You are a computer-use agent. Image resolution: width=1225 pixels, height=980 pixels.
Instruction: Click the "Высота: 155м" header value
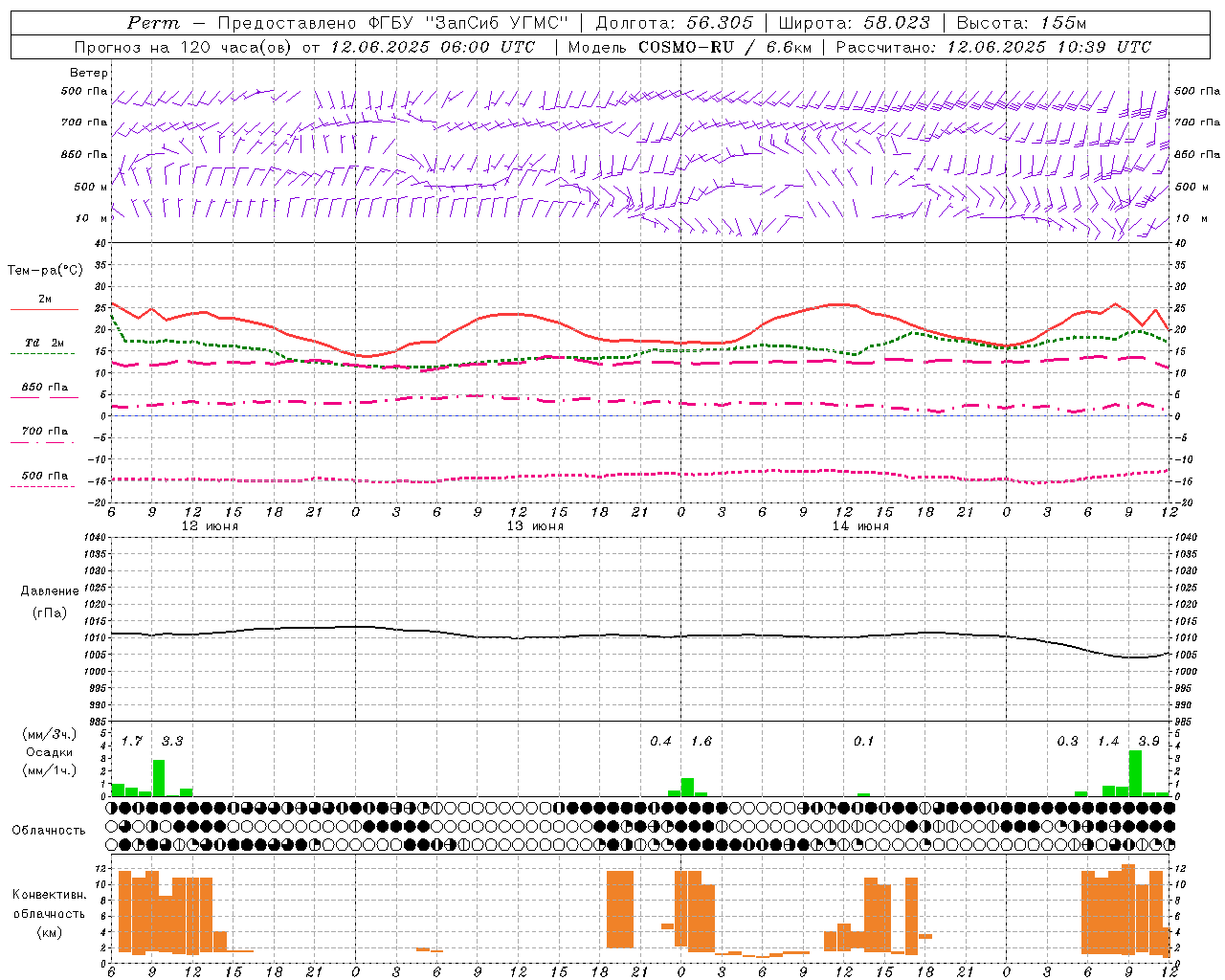click(x=1021, y=23)
